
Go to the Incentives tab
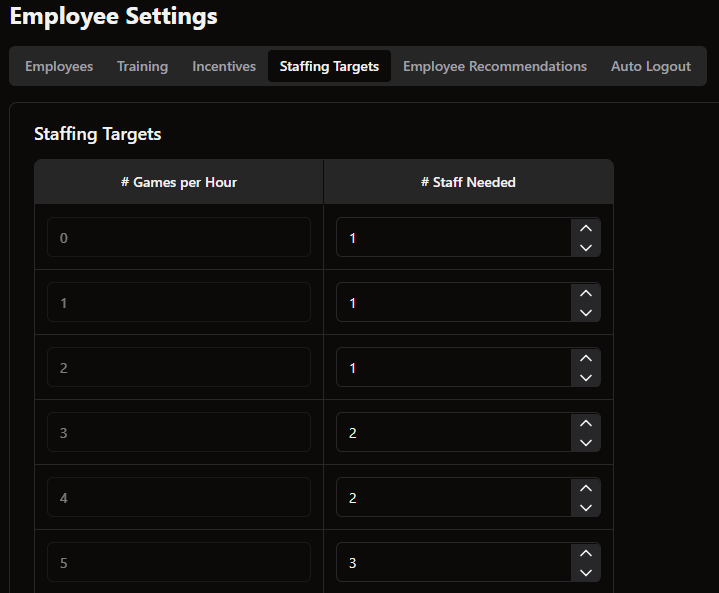[x=224, y=66]
